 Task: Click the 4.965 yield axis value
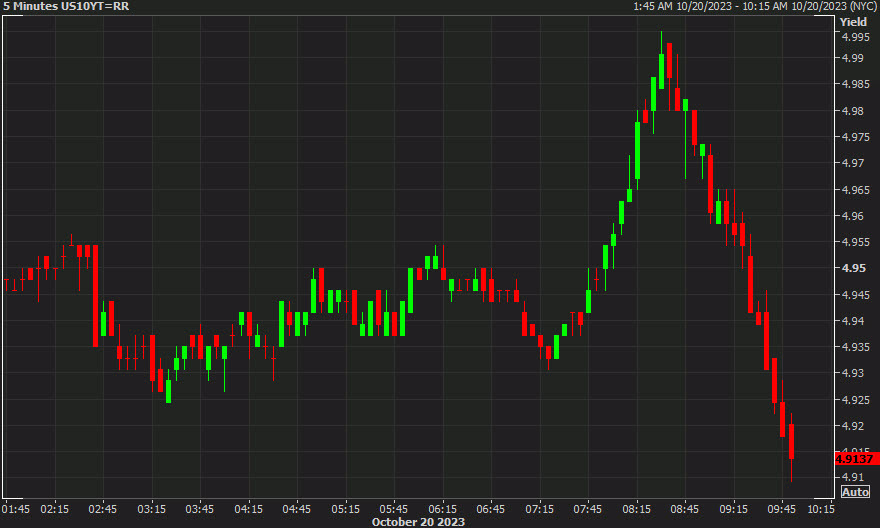click(855, 190)
